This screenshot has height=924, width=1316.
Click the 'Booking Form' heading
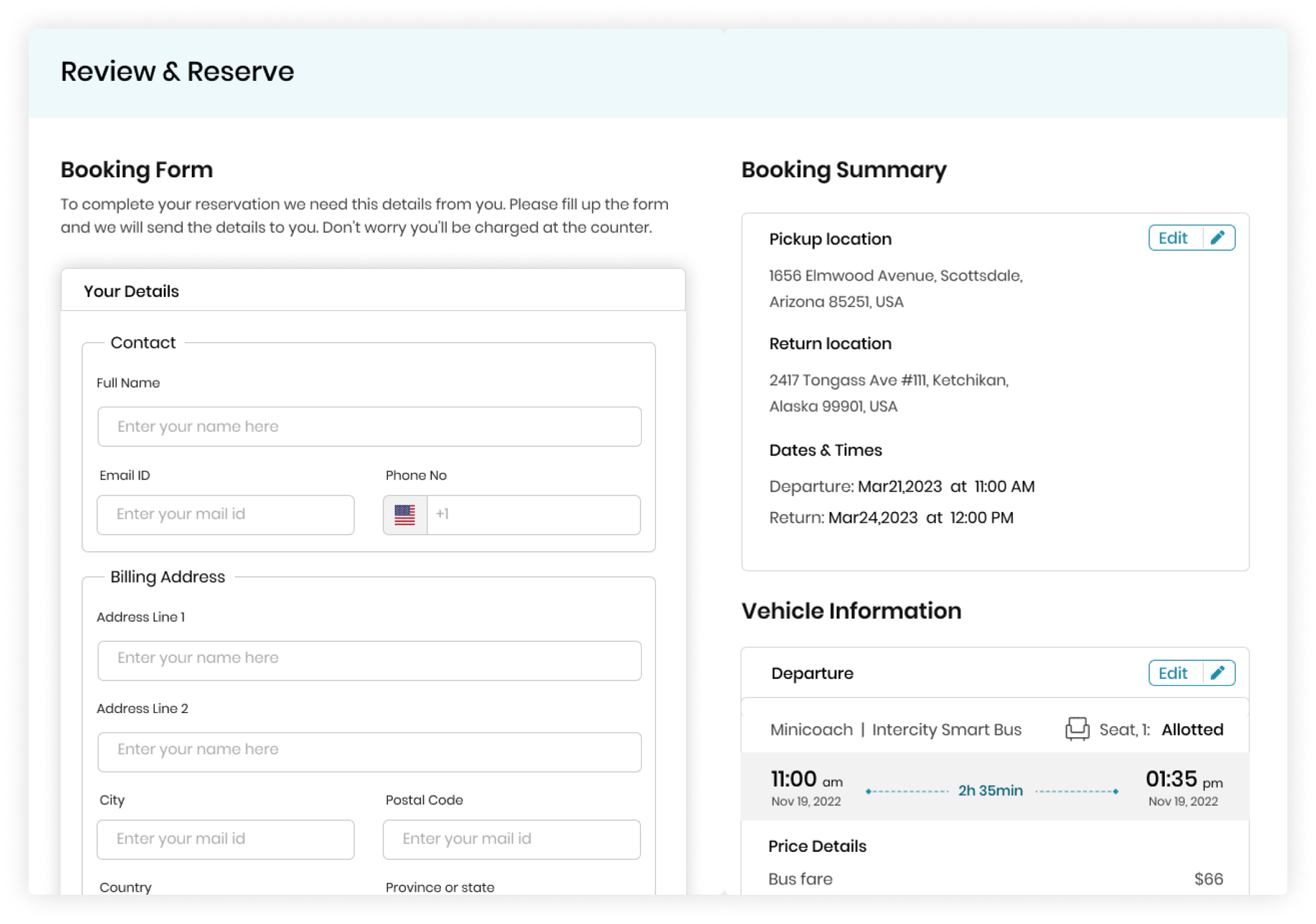pos(136,169)
